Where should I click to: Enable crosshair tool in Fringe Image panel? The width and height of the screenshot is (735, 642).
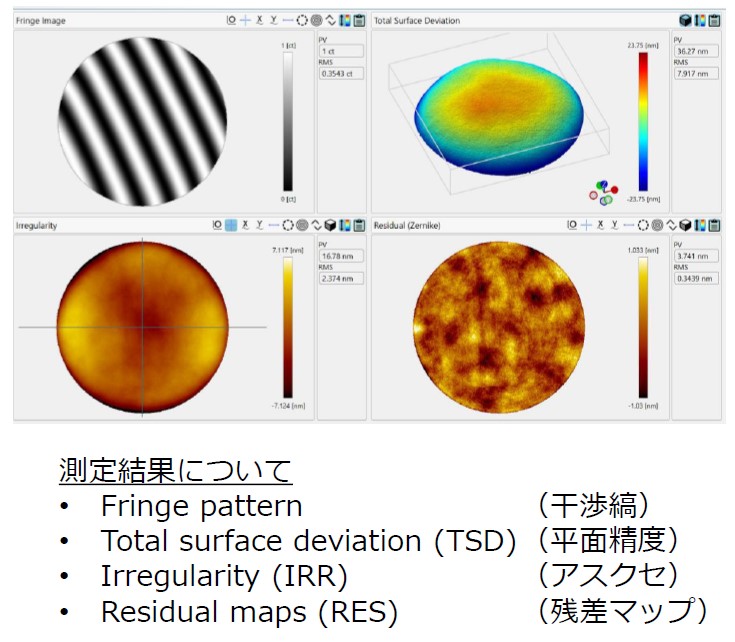click(245, 20)
